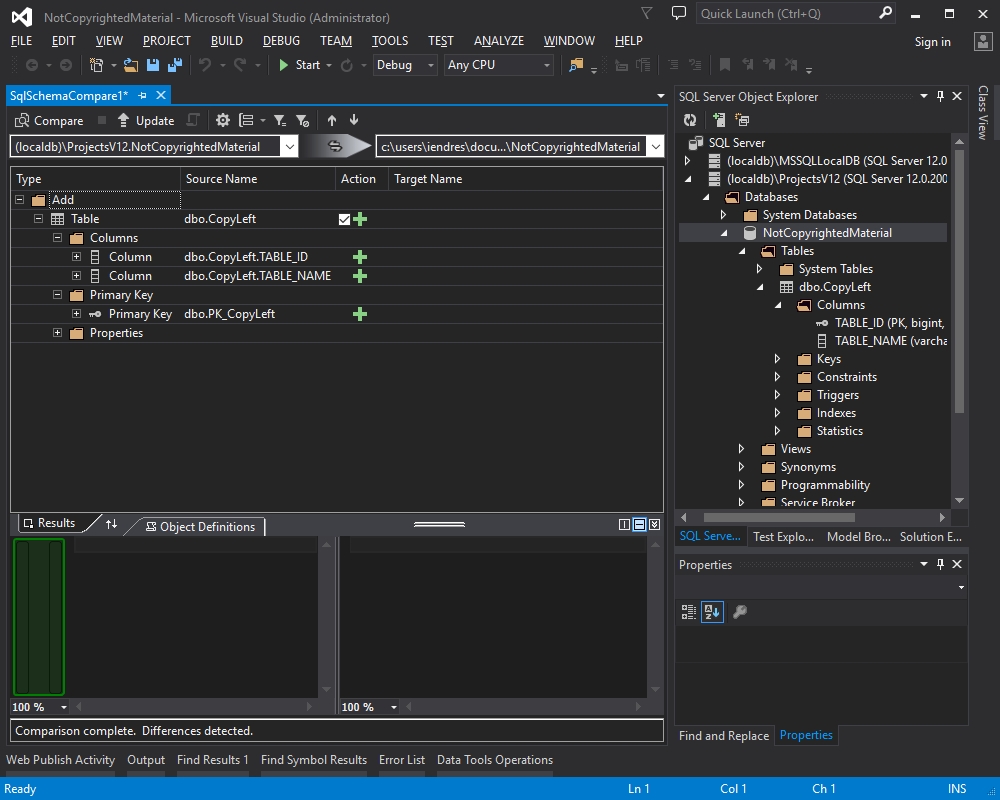Click the Alphabetical sort icon in Properties

tap(712, 612)
